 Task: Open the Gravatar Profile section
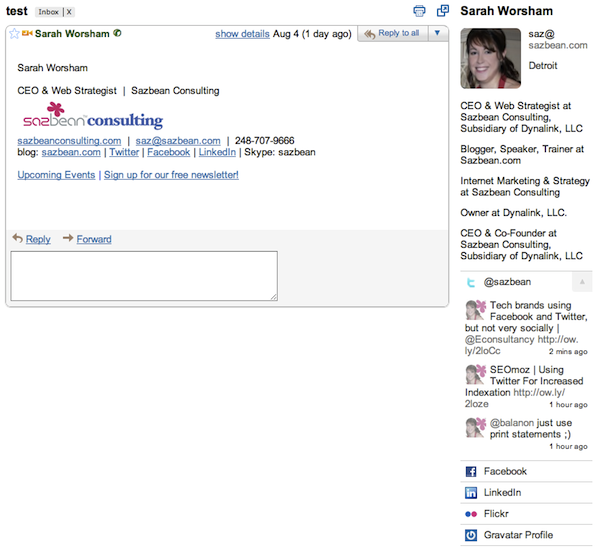[518, 535]
